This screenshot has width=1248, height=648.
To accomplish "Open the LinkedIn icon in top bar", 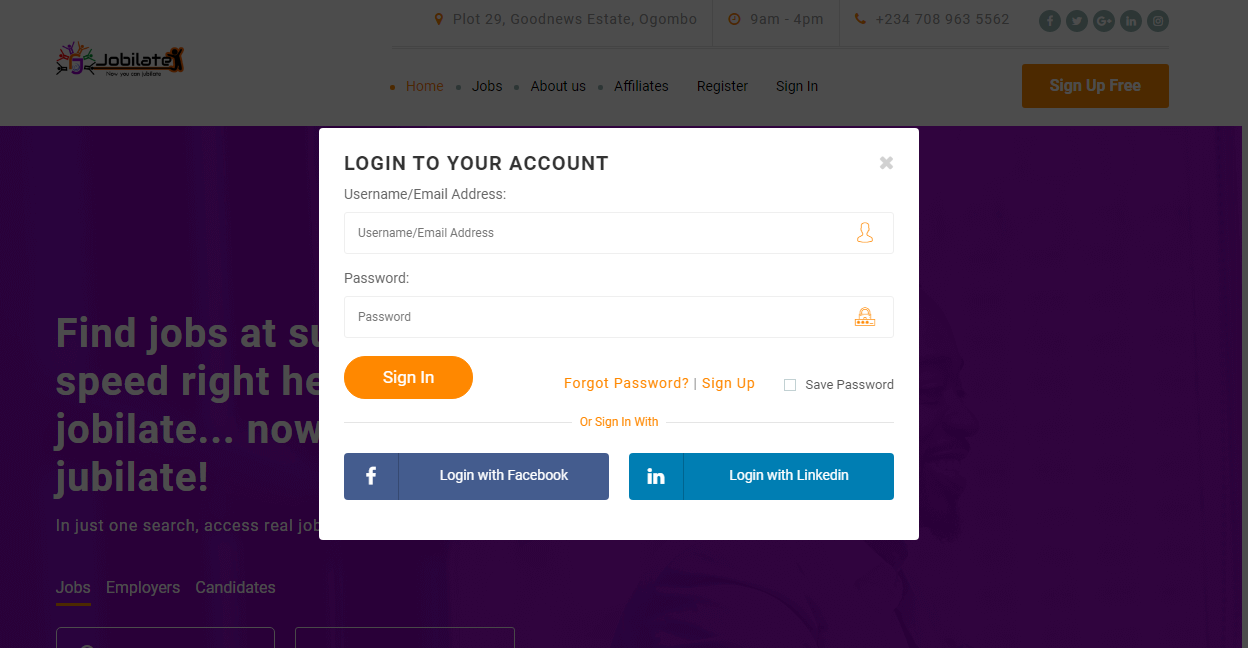I will click(x=1131, y=21).
